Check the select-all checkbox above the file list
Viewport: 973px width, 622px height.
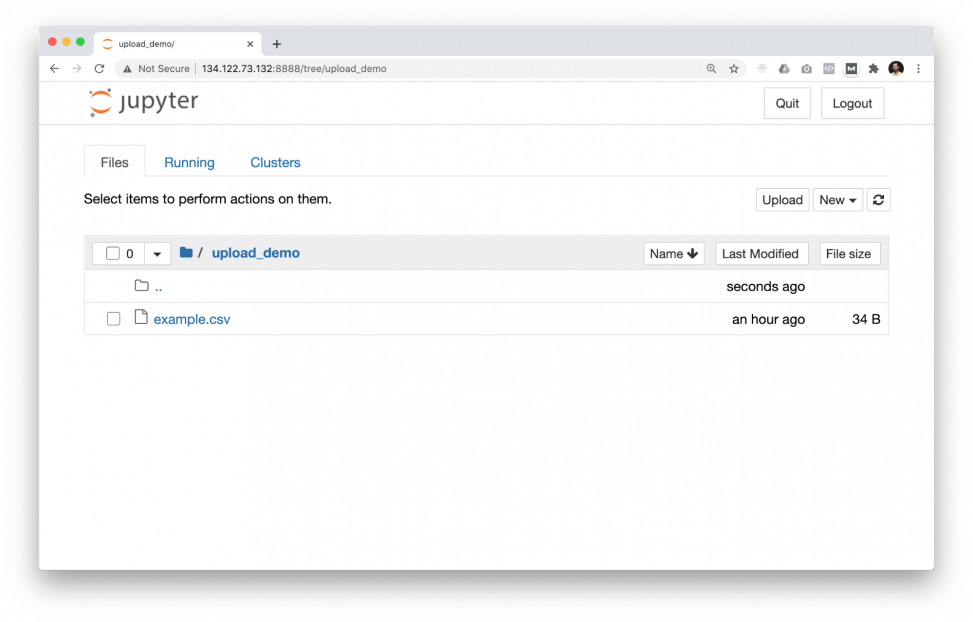click(113, 252)
